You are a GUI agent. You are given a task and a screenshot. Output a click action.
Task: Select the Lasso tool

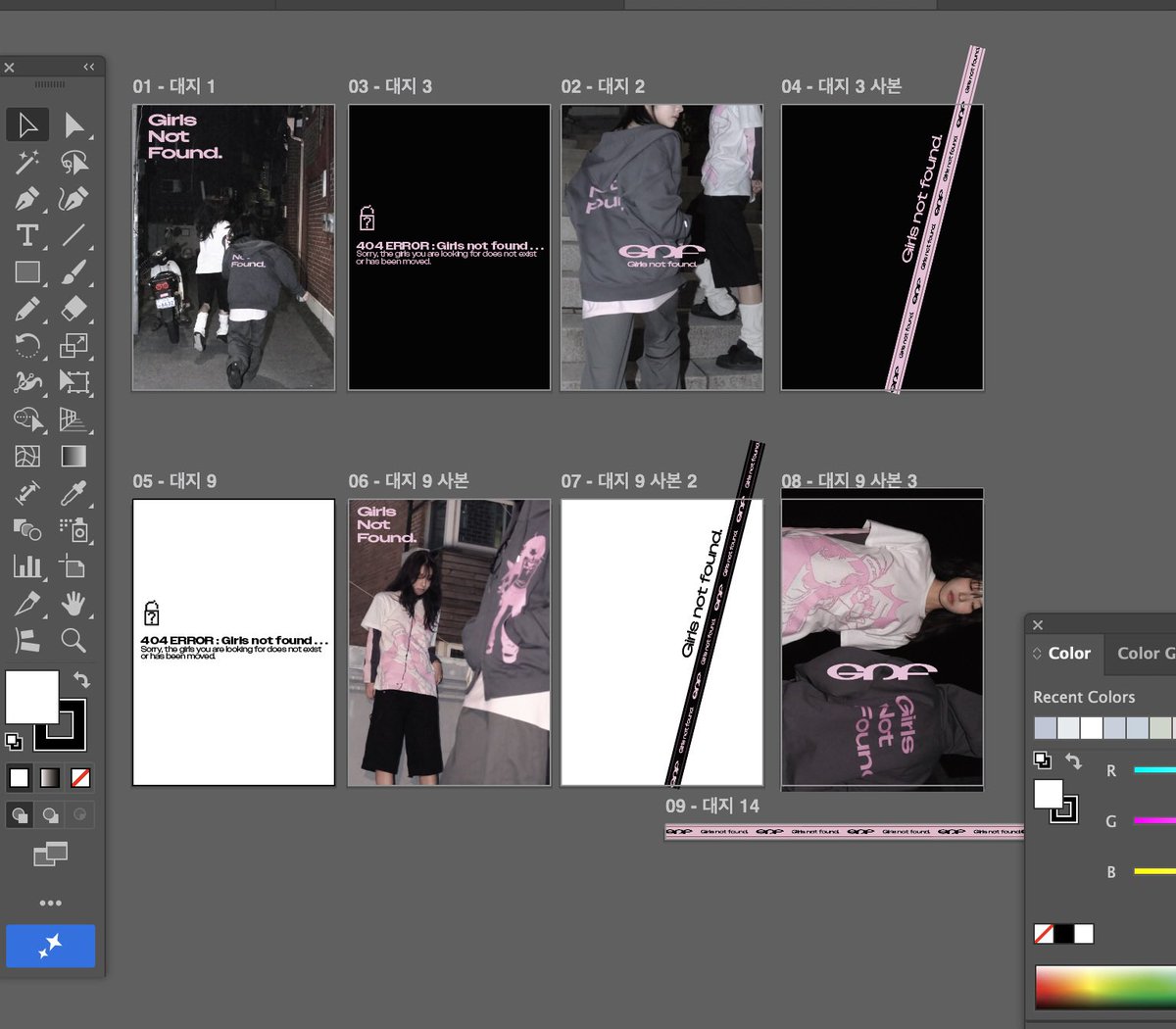pyautogui.click(x=73, y=162)
